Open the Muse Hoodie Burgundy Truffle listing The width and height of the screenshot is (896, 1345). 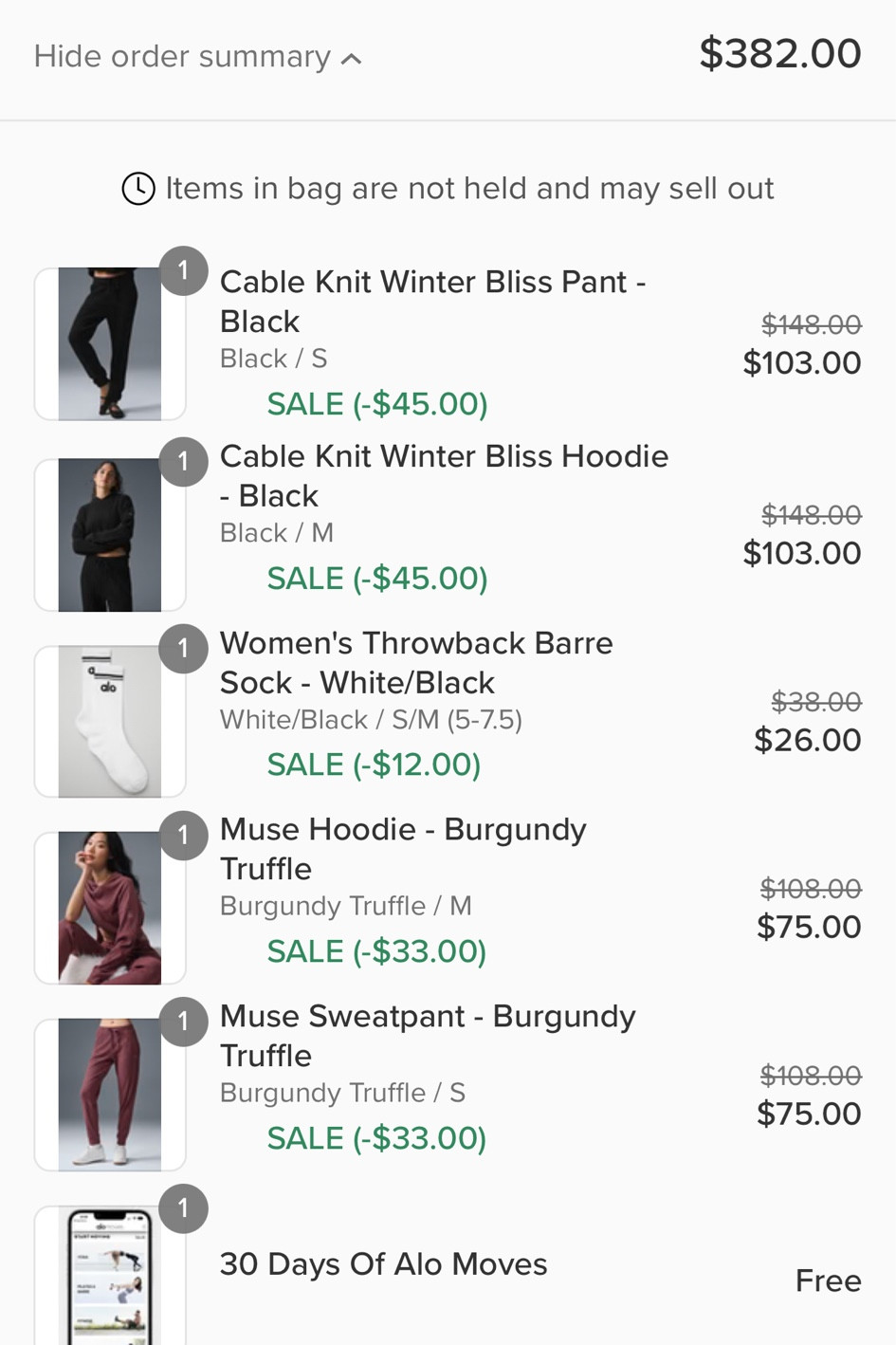403,848
